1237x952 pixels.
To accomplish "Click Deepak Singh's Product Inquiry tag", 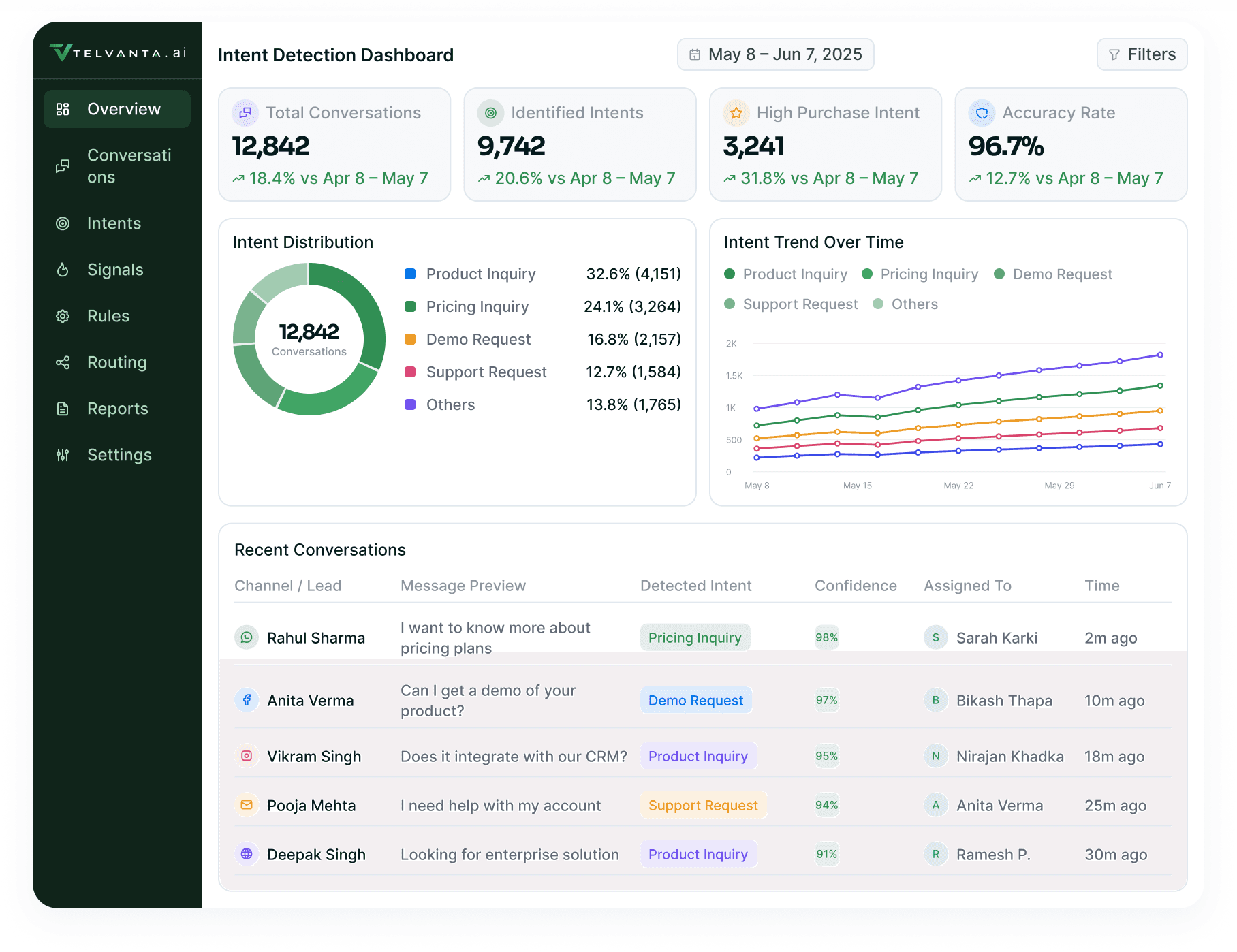I will (x=698, y=854).
